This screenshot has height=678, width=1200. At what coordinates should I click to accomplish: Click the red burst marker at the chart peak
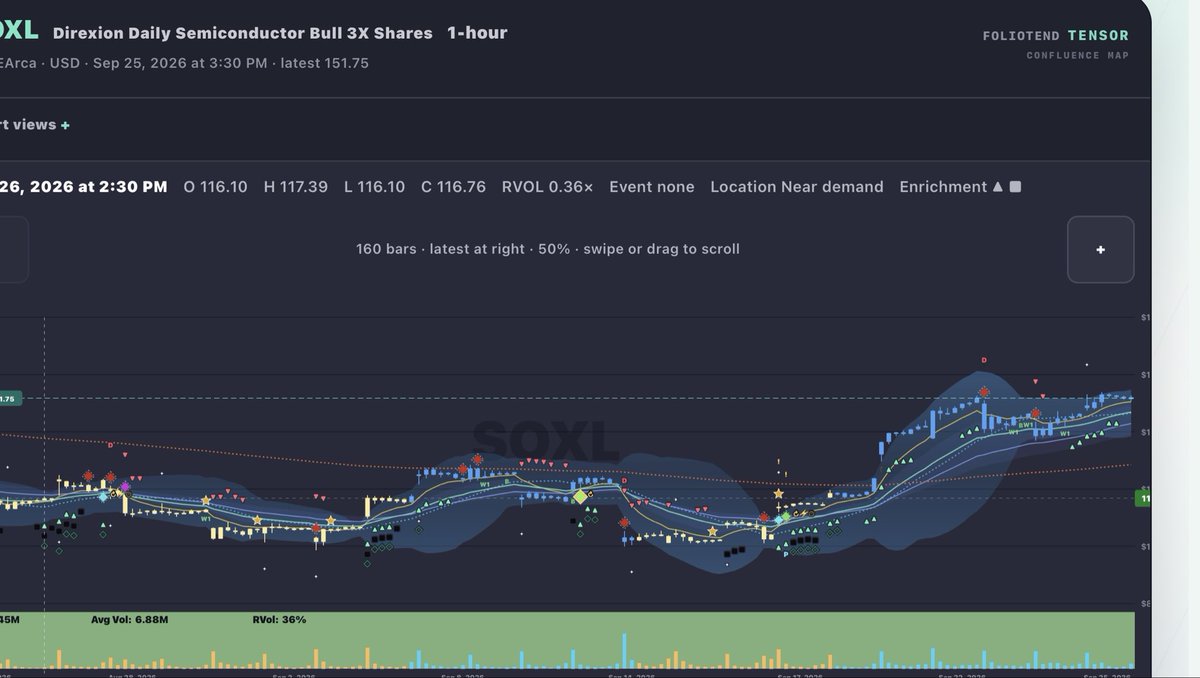pos(984,392)
